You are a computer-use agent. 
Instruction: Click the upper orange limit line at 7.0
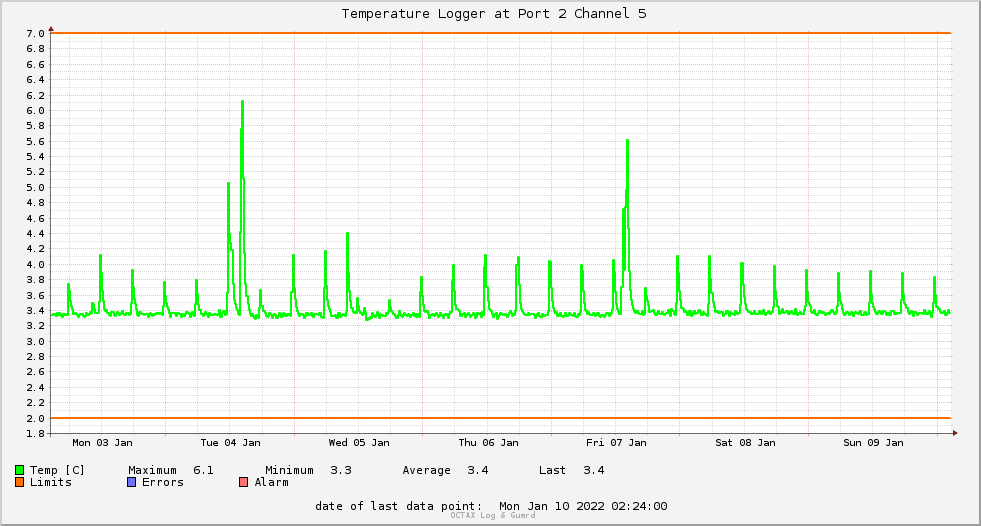click(501, 33)
